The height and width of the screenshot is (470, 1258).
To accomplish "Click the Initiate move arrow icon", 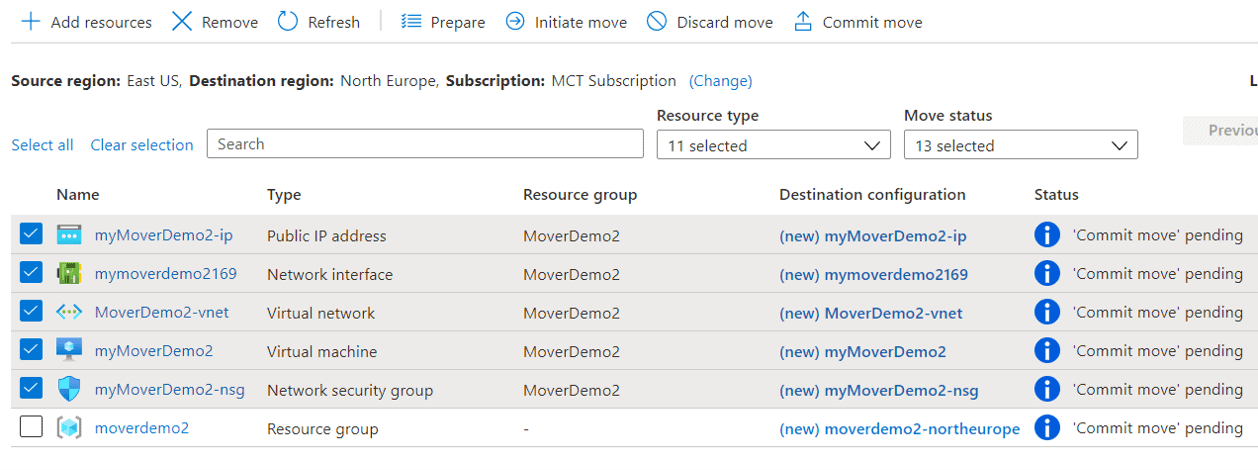I will (x=515, y=22).
